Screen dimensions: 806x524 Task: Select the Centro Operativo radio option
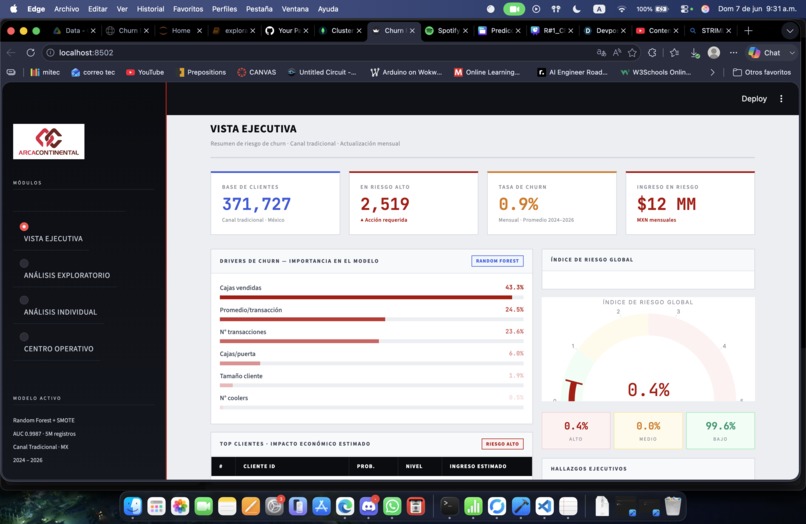pos(24,337)
